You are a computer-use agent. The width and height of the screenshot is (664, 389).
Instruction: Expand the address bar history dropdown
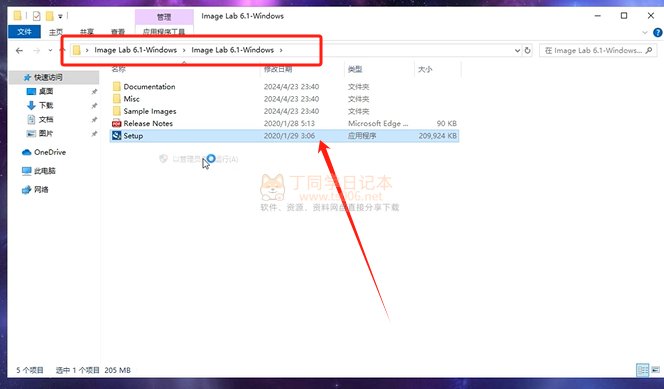point(517,50)
